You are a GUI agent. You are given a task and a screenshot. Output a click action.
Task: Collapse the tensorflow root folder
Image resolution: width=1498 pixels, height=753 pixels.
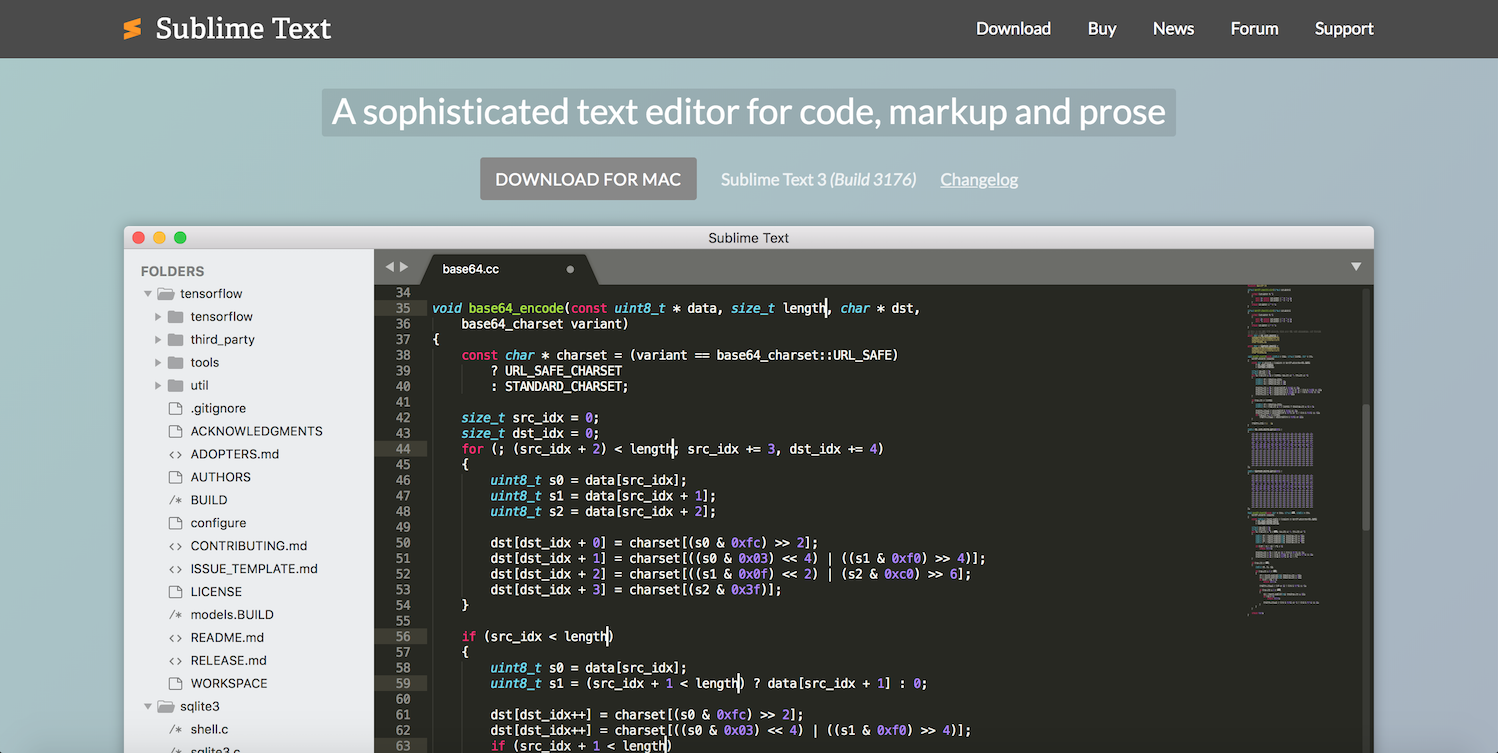(148, 294)
